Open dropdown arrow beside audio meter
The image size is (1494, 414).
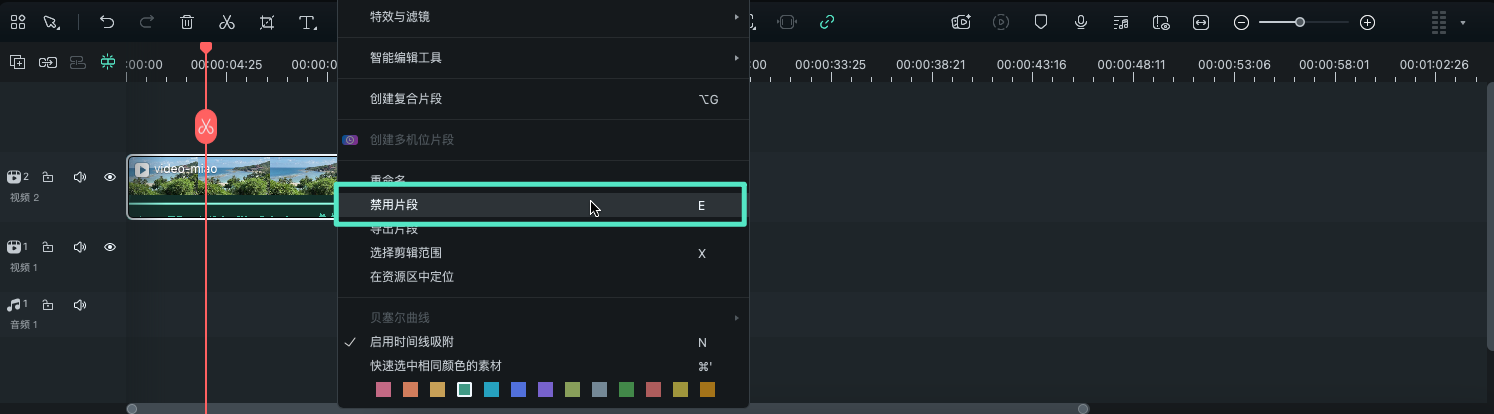pyautogui.click(x=1463, y=22)
